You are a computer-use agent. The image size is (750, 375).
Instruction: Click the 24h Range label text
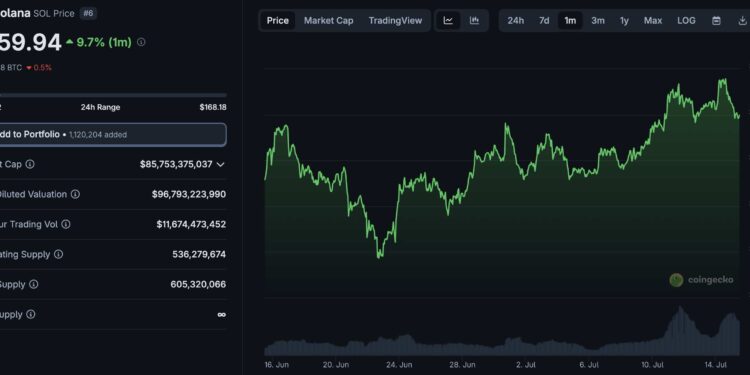point(100,107)
